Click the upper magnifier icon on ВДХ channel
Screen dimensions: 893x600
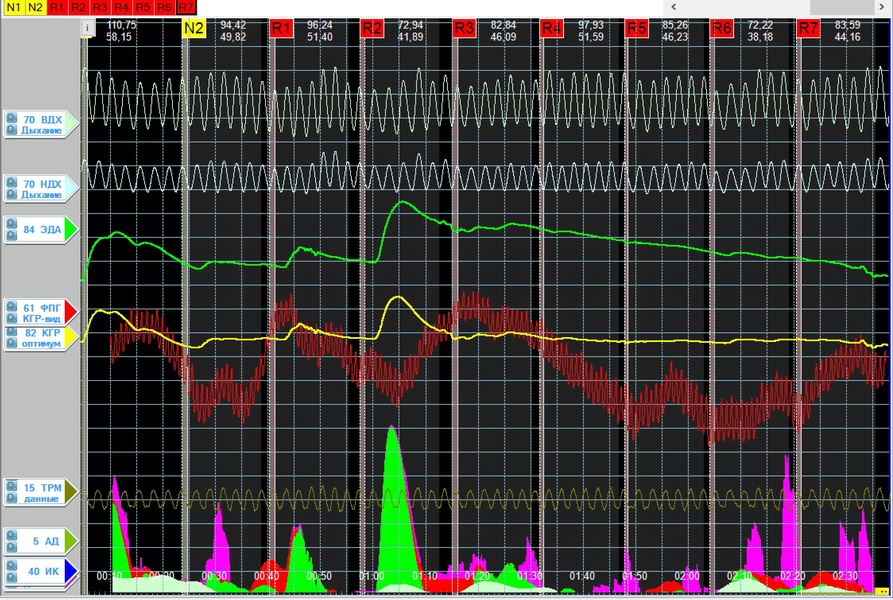11,119
